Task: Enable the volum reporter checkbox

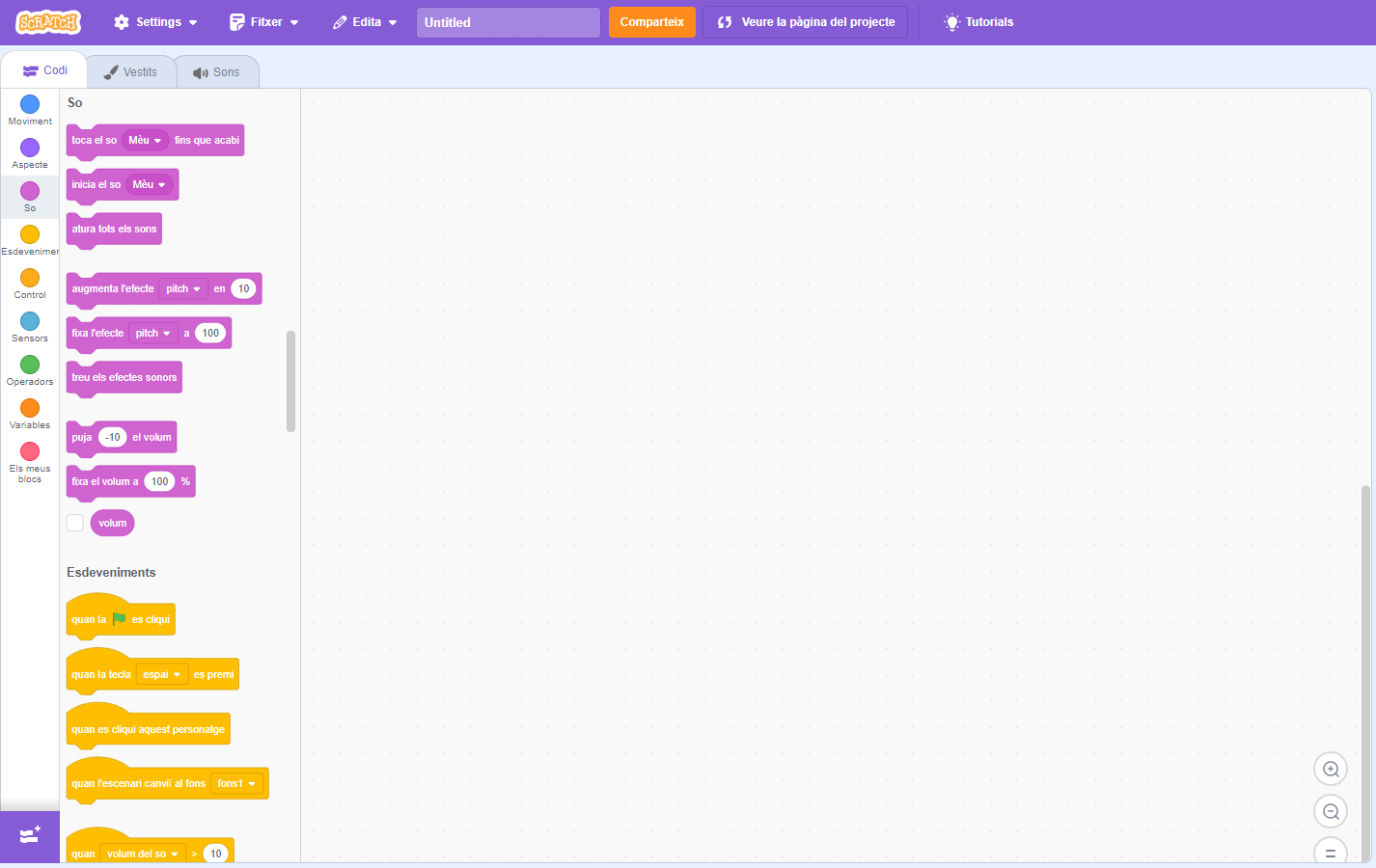Action: click(75, 523)
